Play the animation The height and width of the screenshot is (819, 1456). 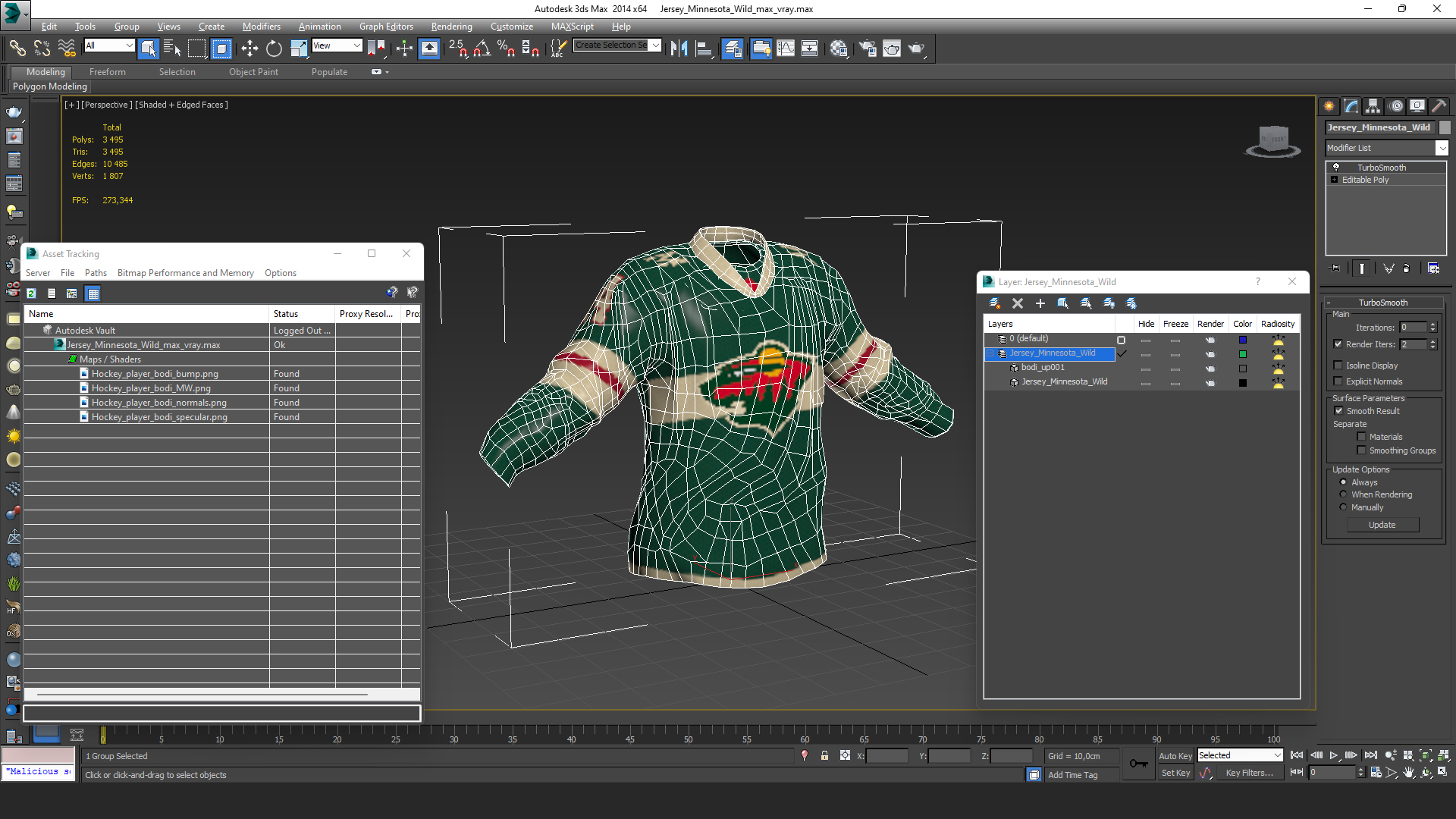(x=1334, y=755)
